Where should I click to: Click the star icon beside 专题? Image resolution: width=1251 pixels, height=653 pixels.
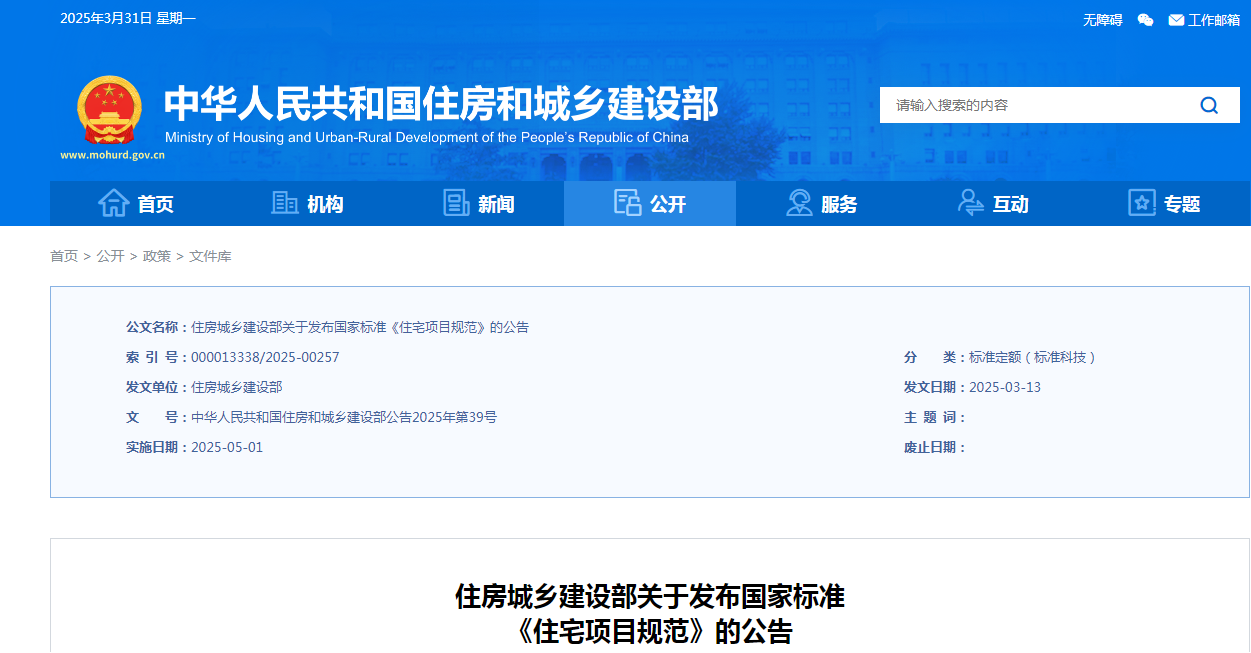[1141, 203]
